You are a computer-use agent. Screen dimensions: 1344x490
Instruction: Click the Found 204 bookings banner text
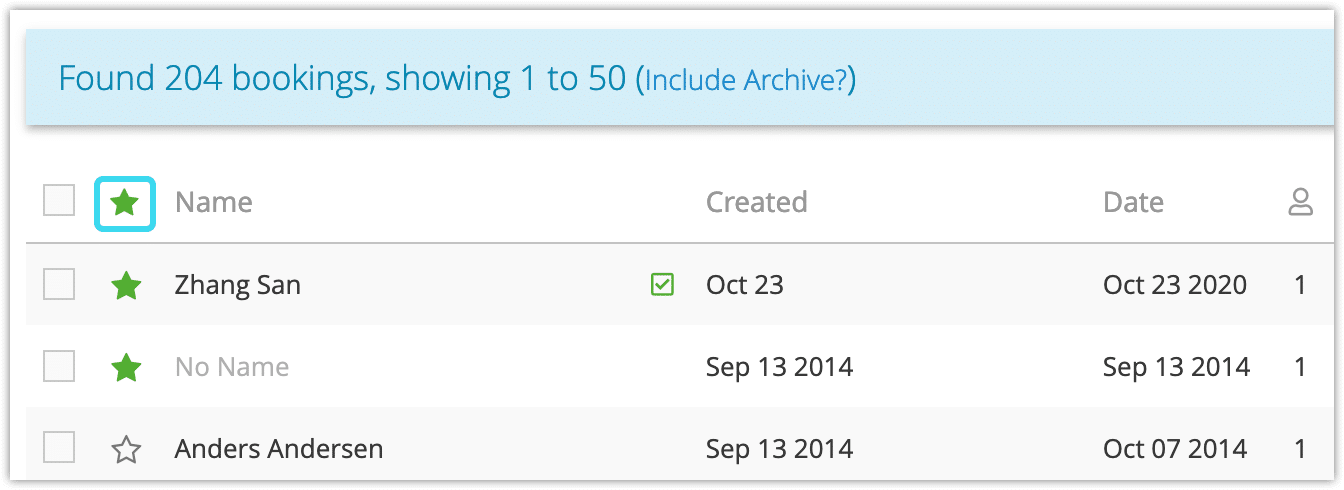[342, 78]
